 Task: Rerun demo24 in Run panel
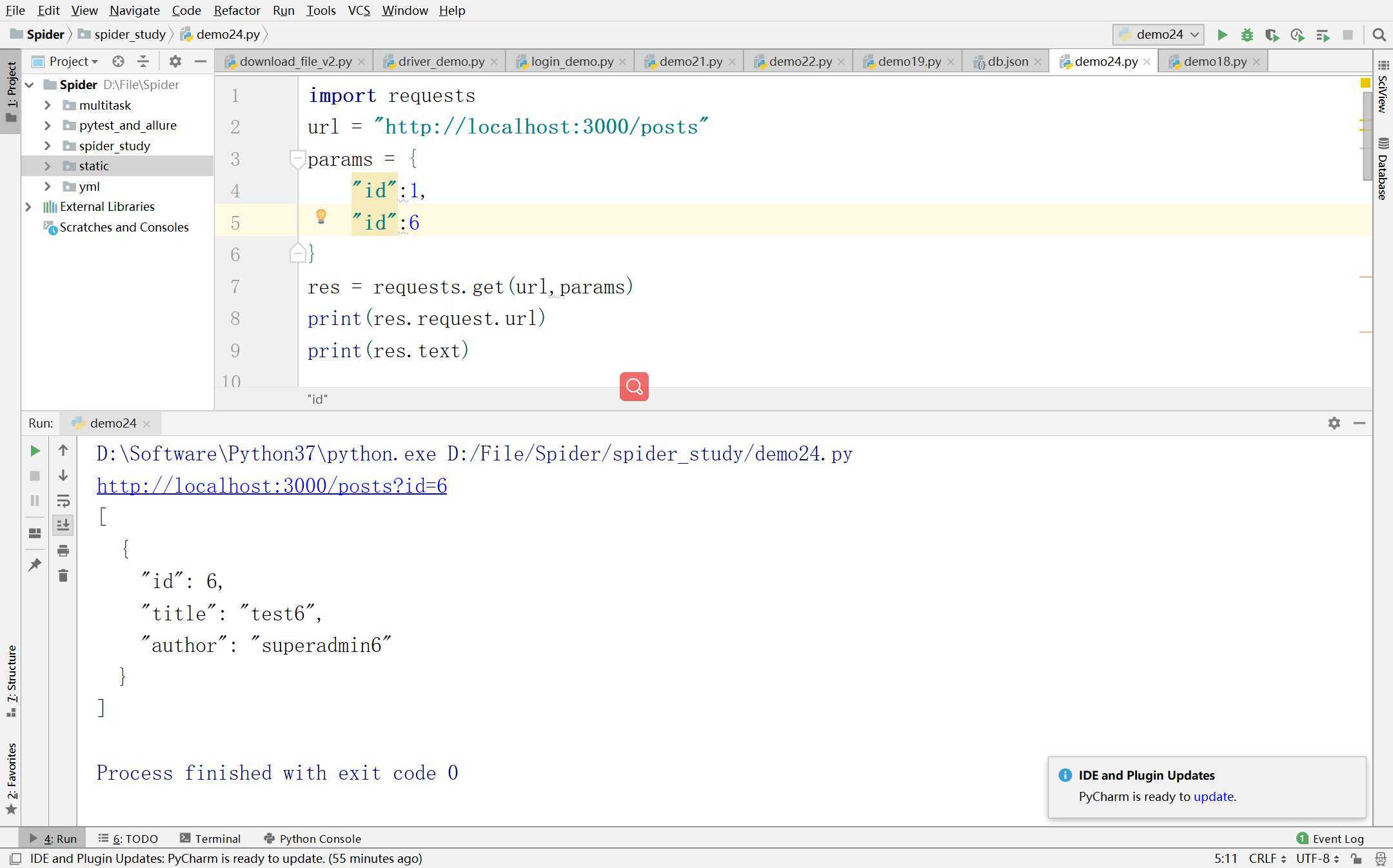point(35,451)
